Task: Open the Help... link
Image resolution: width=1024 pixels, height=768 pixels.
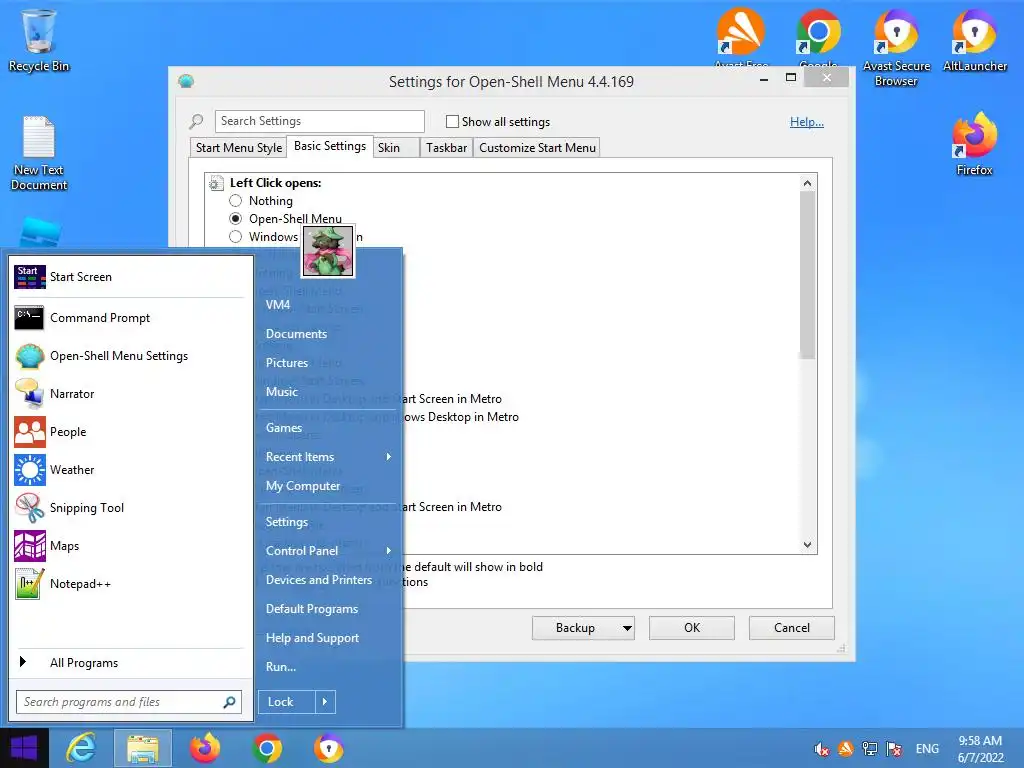Action: 807,122
